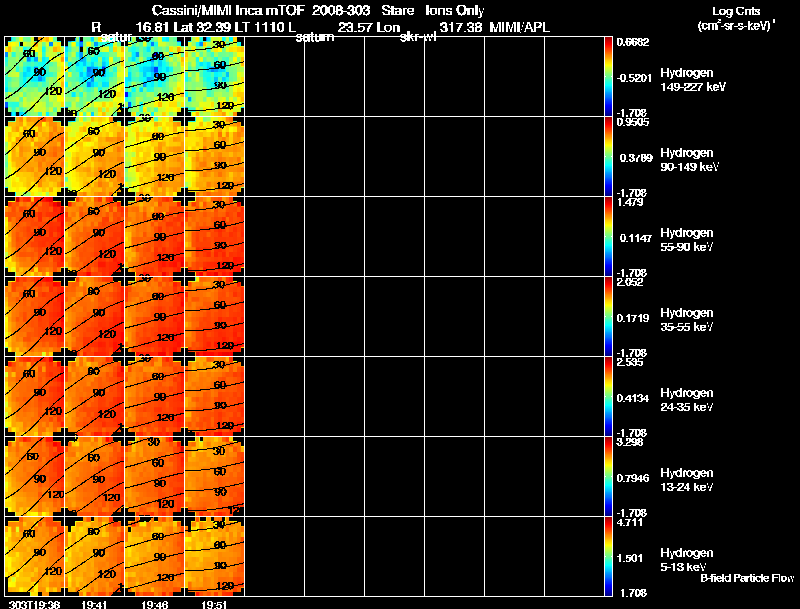
Task: Choose the 24-35 keV image at 19:51
Action: point(214,396)
